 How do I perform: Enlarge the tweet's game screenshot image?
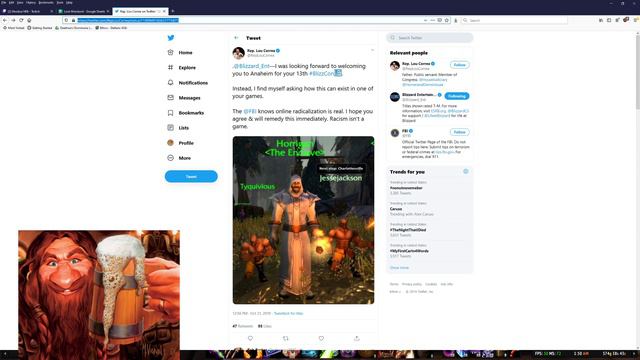pyautogui.click(x=303, y=220)
